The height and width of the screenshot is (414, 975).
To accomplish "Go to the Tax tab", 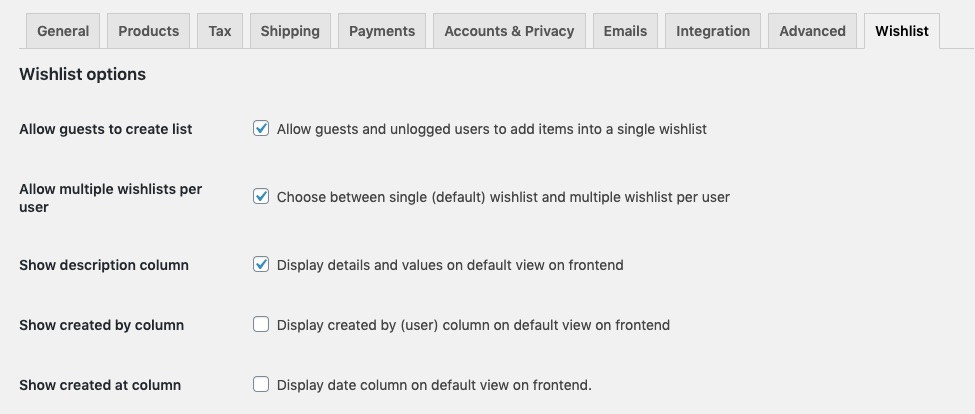I will click(x=220, y=31).
